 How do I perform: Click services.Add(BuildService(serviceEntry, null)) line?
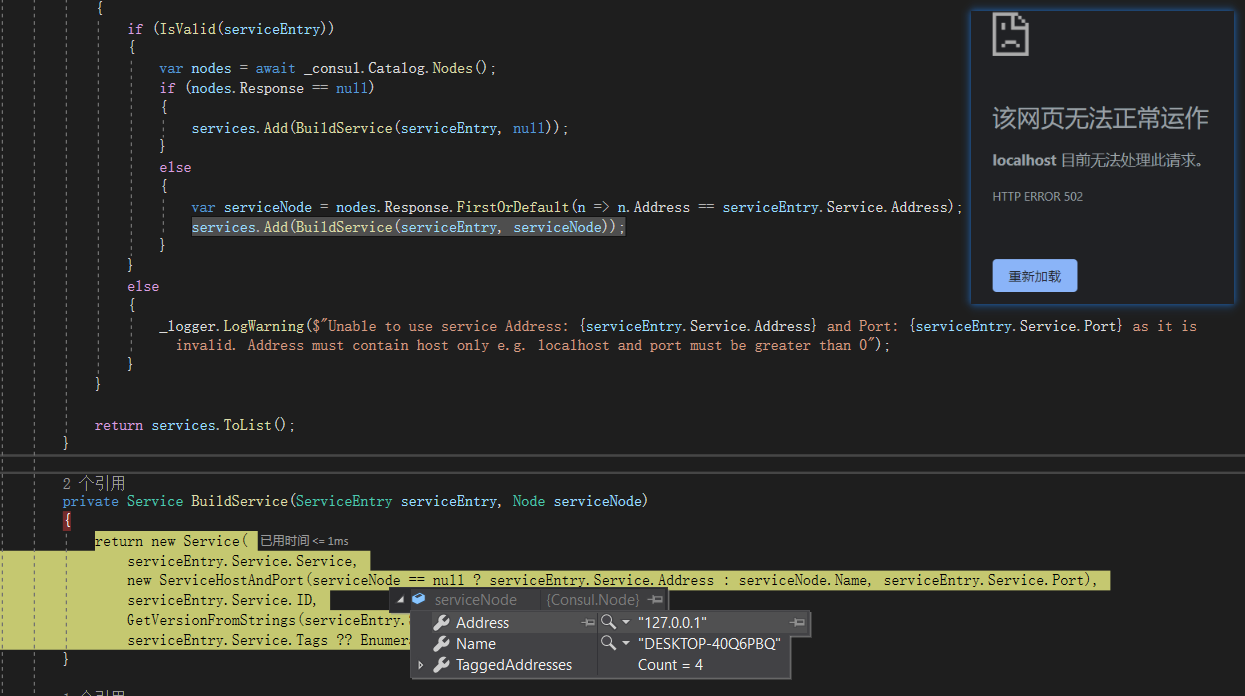click(x=380, y=128)
